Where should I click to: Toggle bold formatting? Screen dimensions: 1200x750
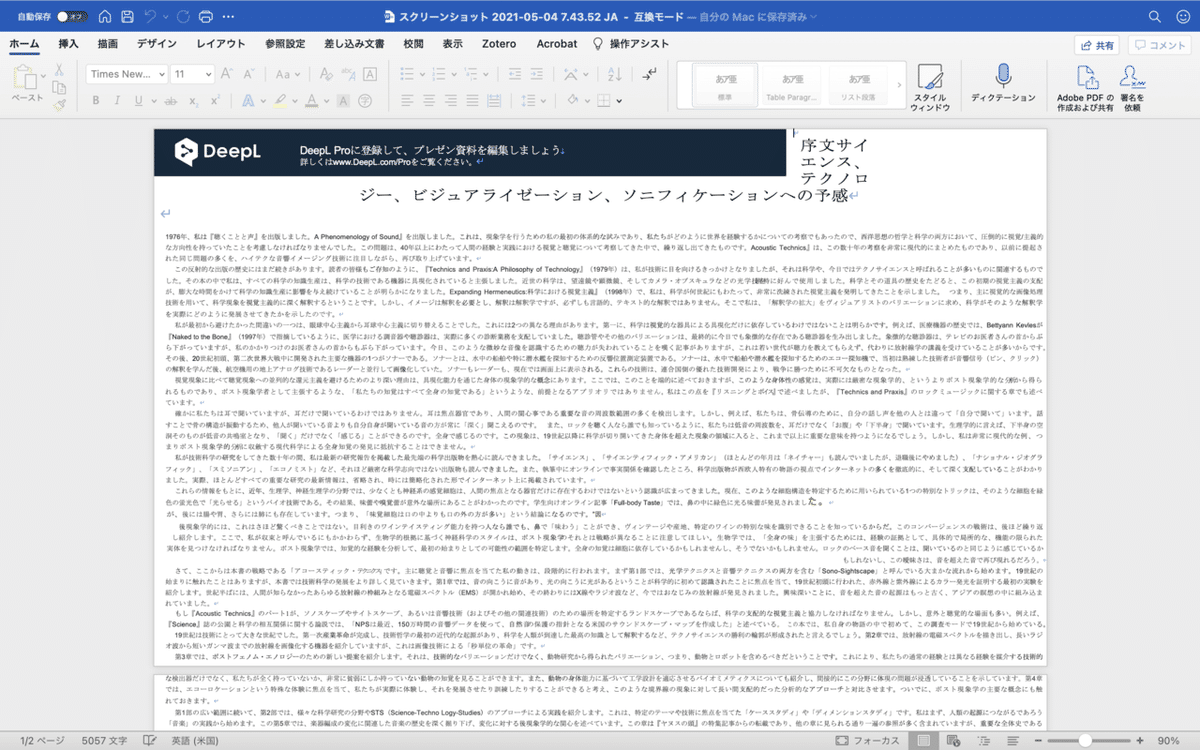(96, 100)
